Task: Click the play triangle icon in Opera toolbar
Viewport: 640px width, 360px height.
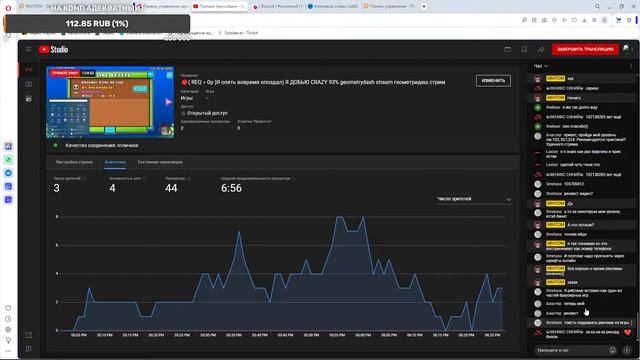Action: click(x=564, y=20)
